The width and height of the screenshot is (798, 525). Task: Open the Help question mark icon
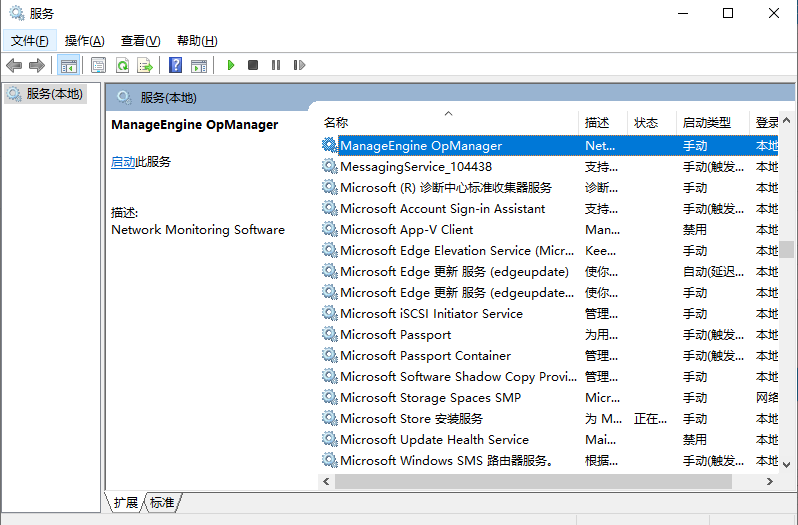[x=176, y=65]
